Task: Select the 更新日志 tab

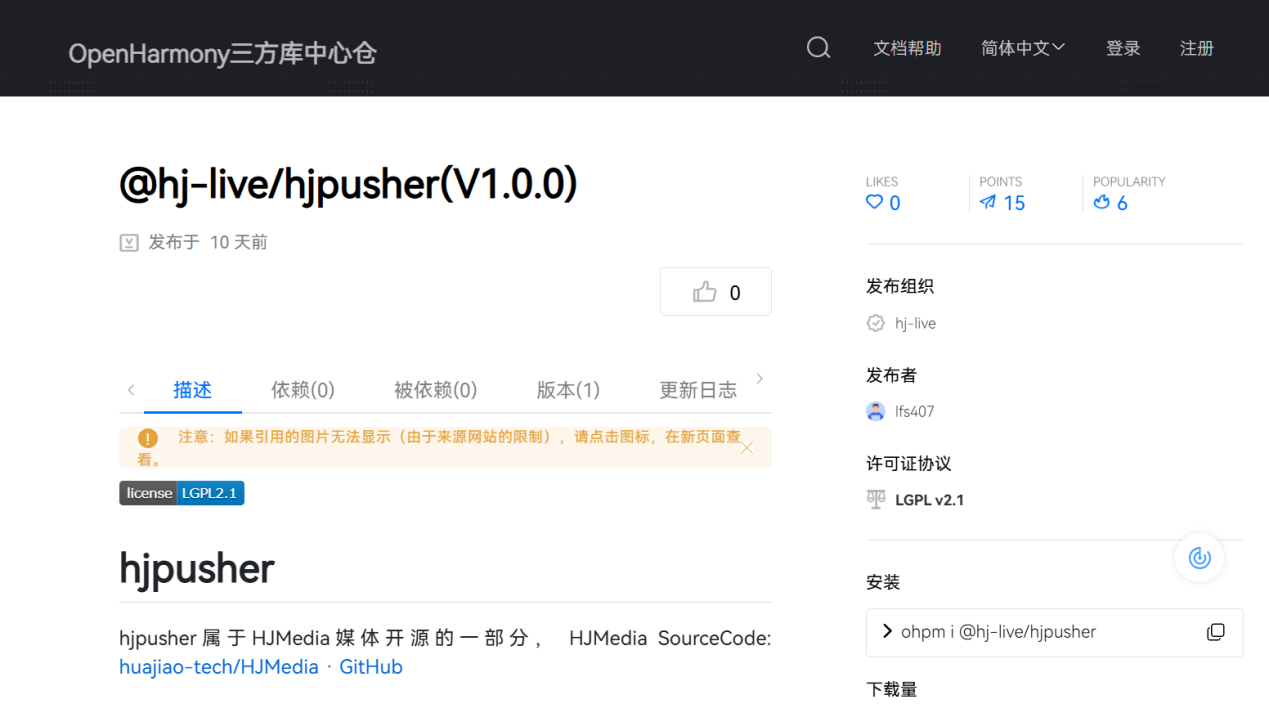Action: coord(697,390)
